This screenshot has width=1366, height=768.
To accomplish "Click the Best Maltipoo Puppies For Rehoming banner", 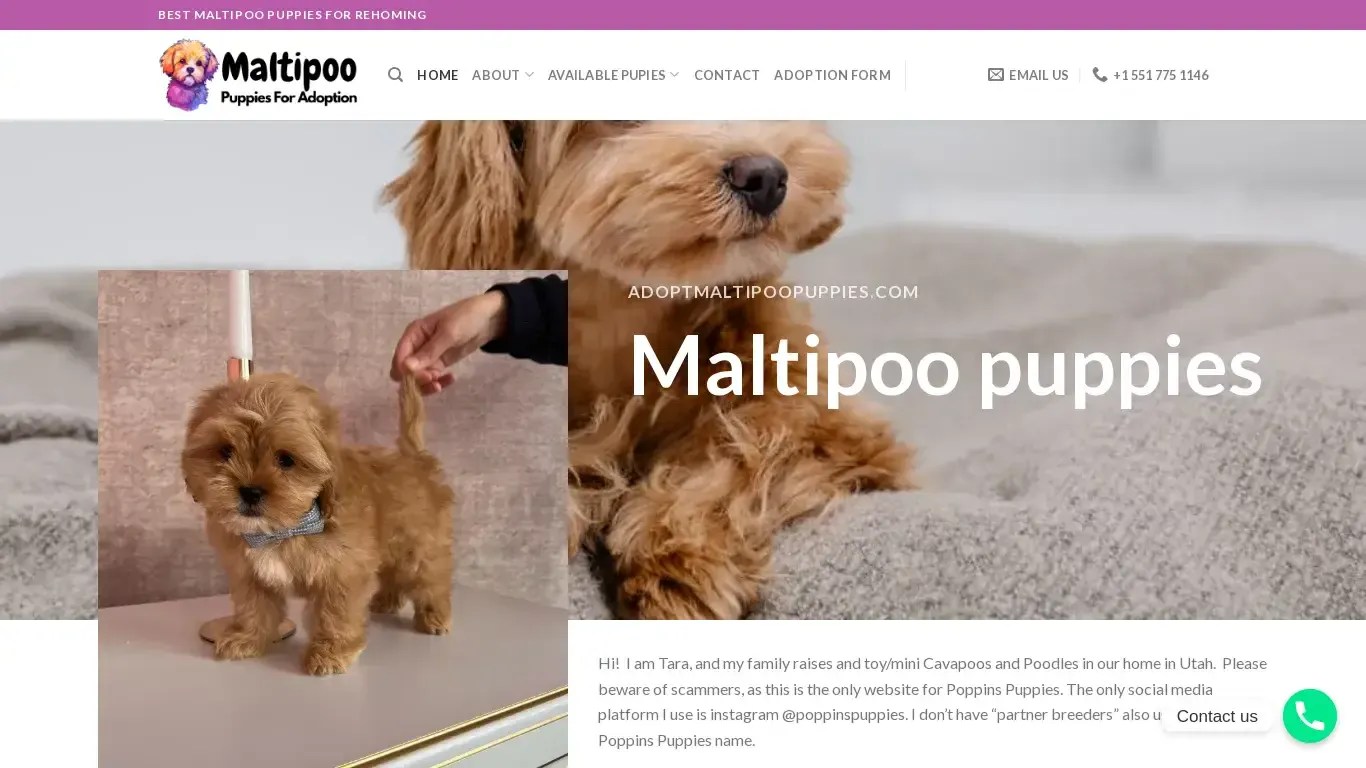I will (292, 15).
